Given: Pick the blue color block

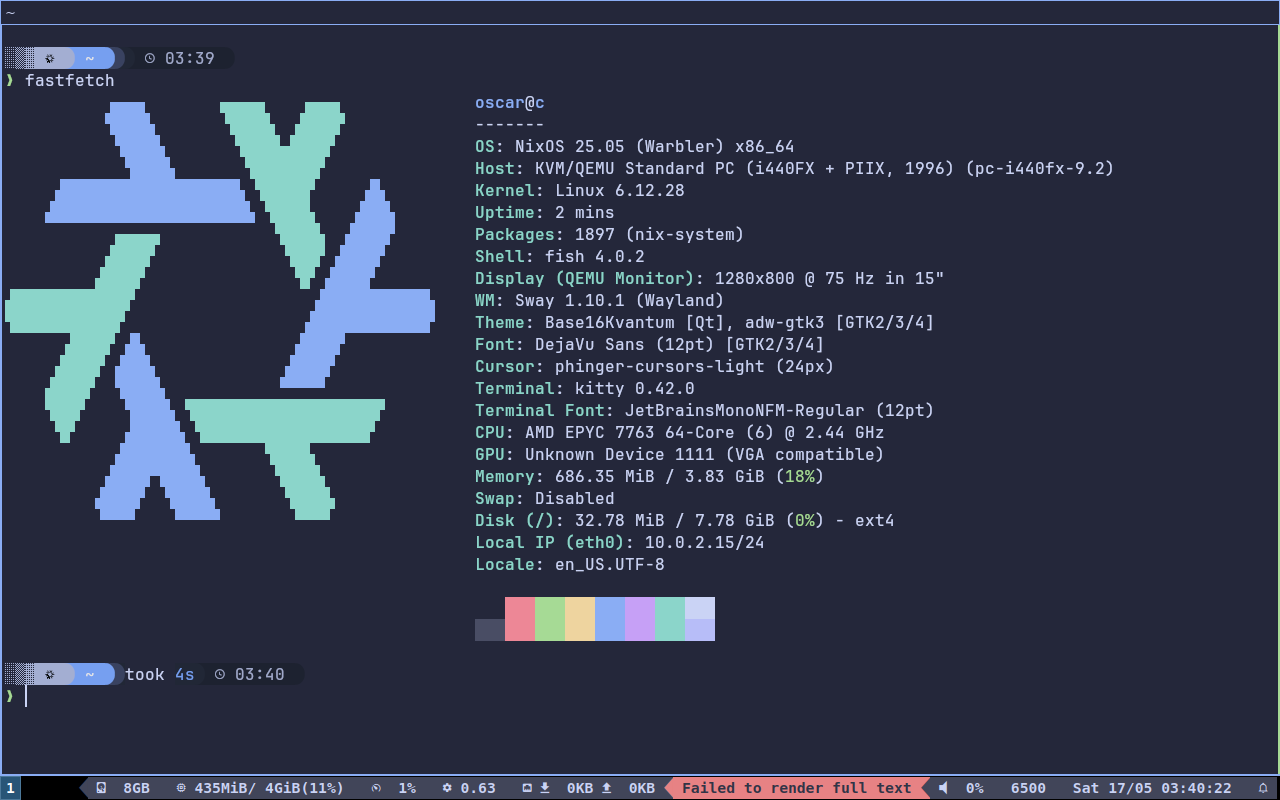Looking at the screenshot, I should point(610,619).
